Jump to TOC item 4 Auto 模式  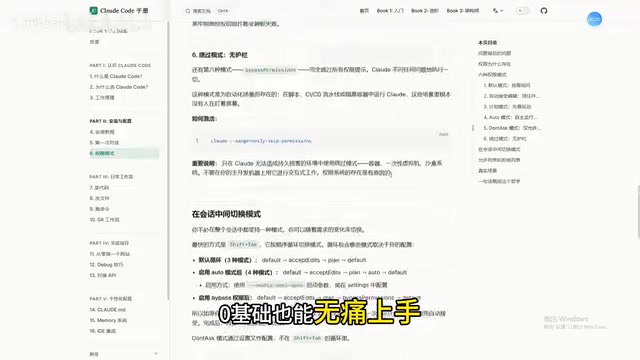(511, 117)
